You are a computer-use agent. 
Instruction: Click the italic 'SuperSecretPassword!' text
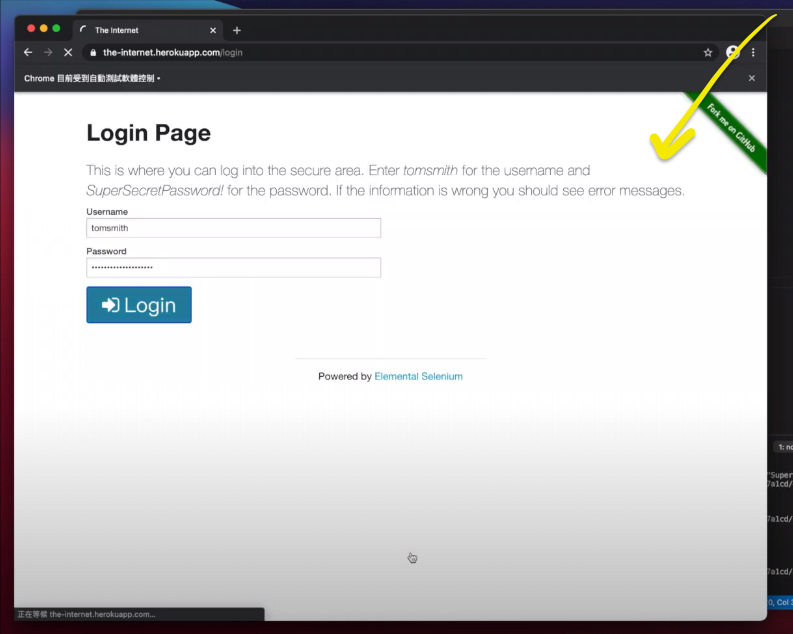155,191
